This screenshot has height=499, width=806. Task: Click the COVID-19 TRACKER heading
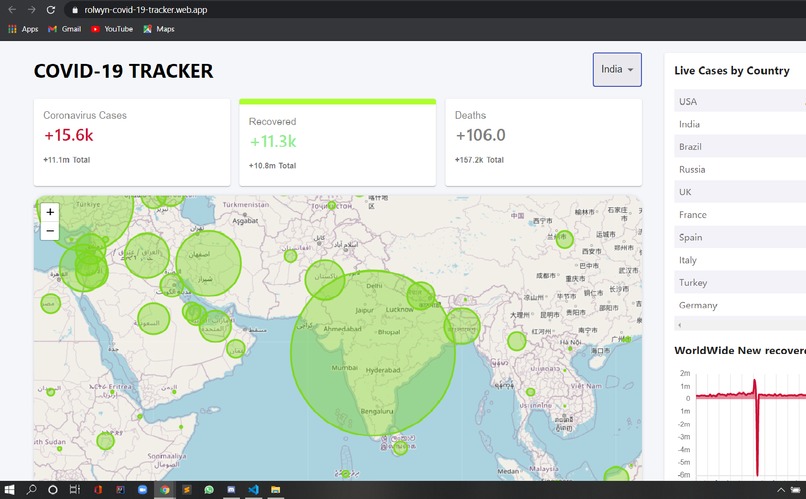pos(123,71)
